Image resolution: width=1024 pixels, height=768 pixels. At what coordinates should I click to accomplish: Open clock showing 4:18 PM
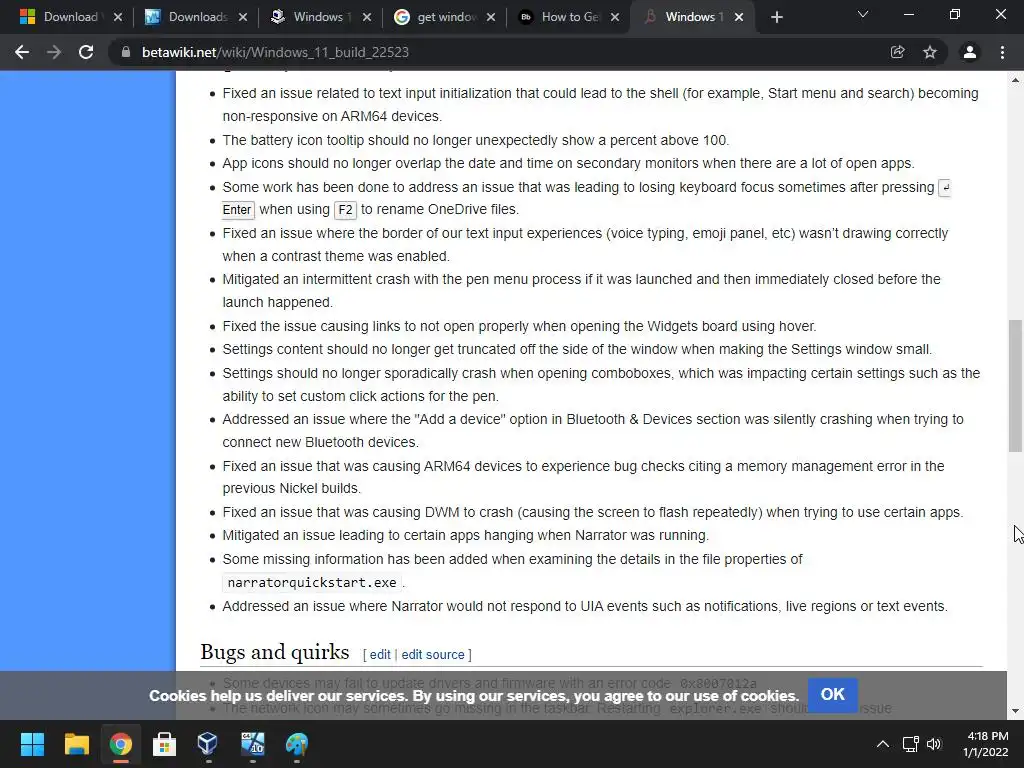tap(985, 744)
